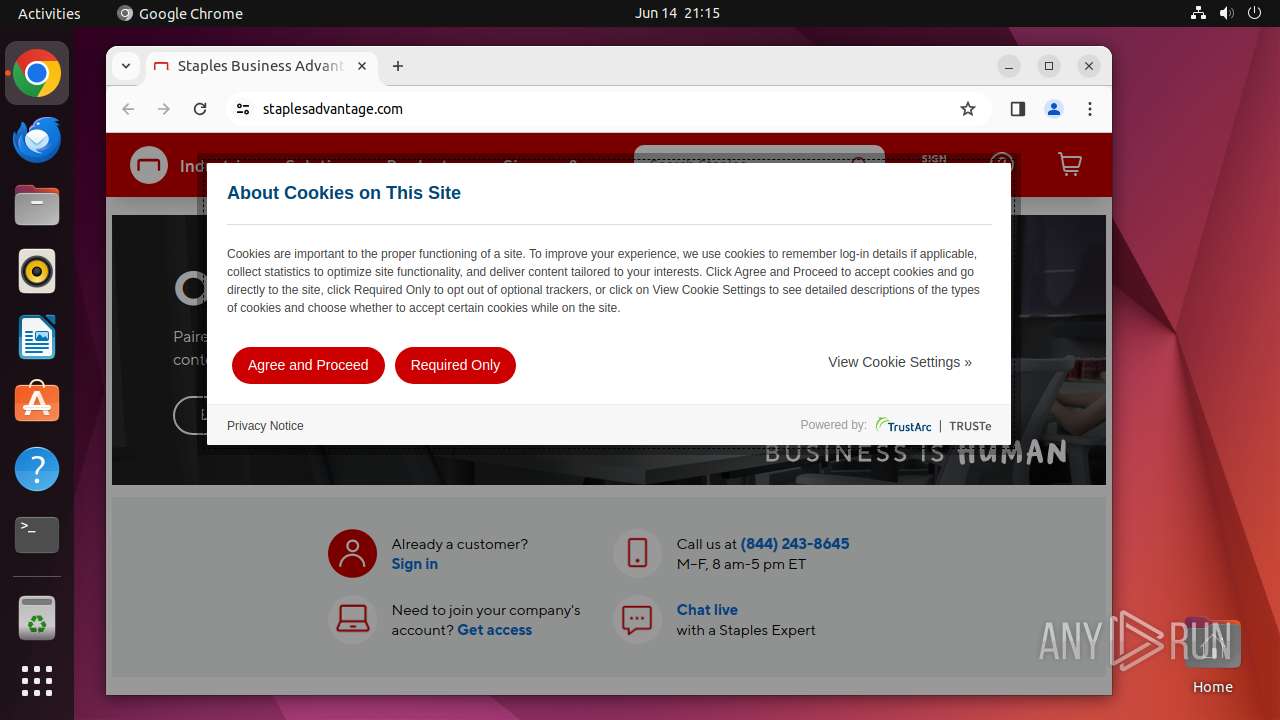Image resolution: width=1280 pixels, height=720 pixels.
Task: Open View Cookie Settings link
Action: point(900,362)
